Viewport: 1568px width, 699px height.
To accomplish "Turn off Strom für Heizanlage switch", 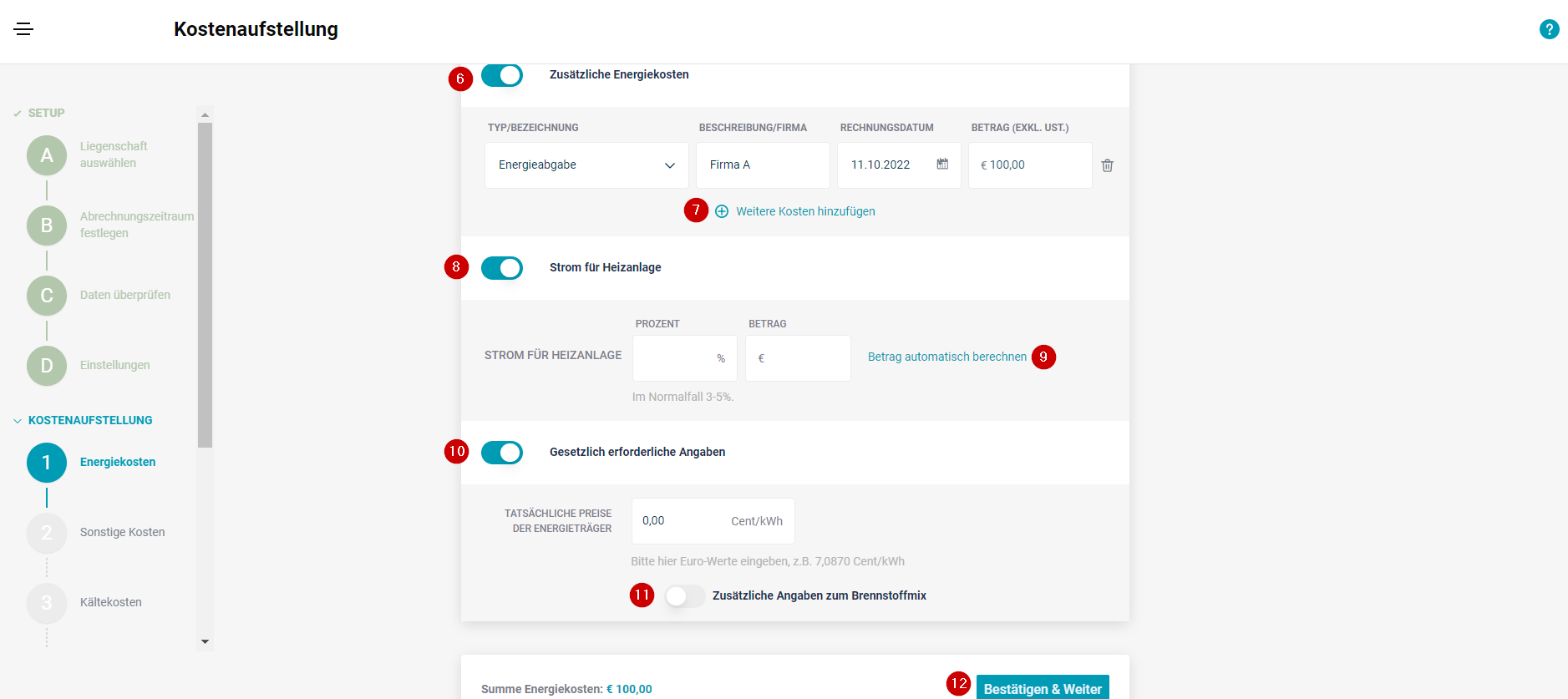I will 502,268.
